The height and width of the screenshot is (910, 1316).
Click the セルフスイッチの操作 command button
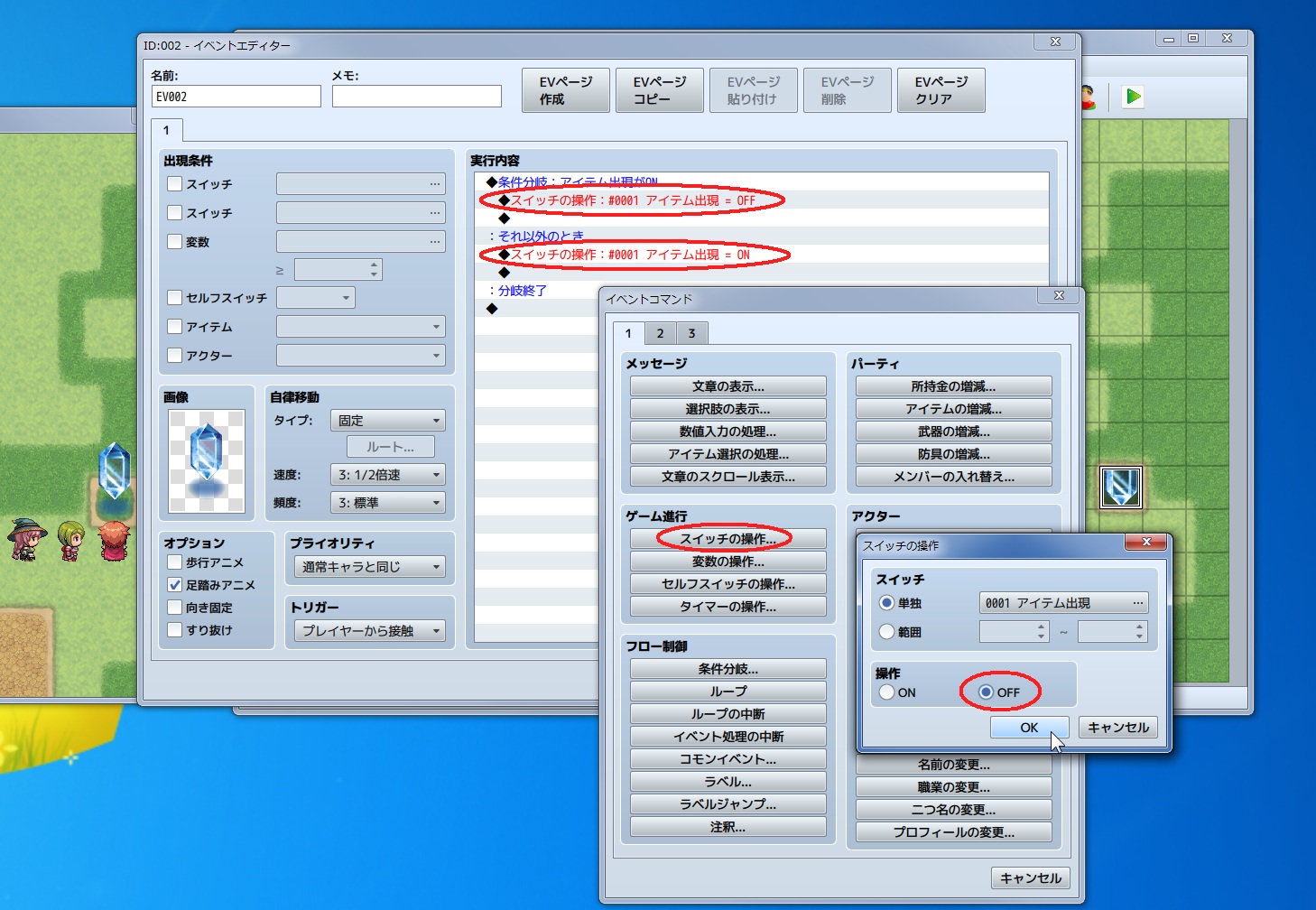[x=728, y=584]
